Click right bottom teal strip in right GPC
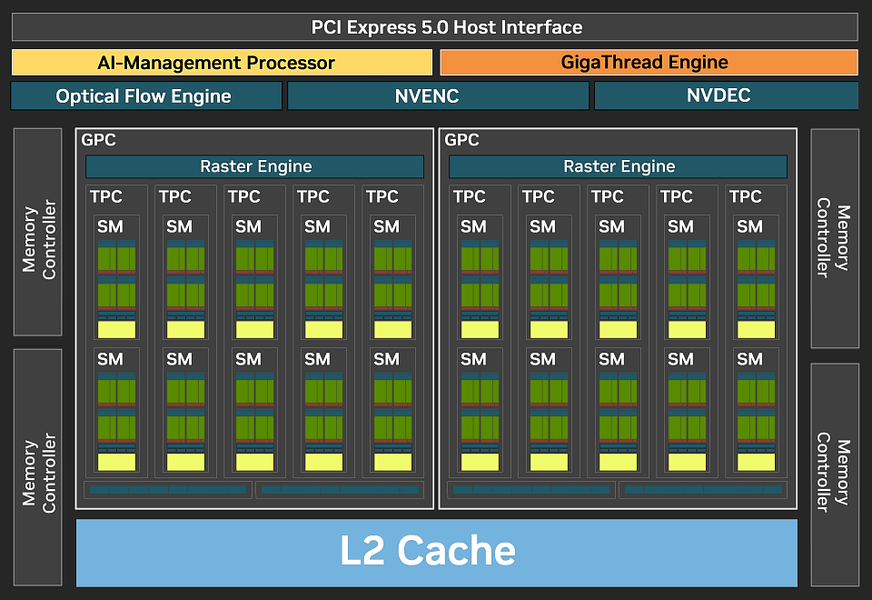 703,490
